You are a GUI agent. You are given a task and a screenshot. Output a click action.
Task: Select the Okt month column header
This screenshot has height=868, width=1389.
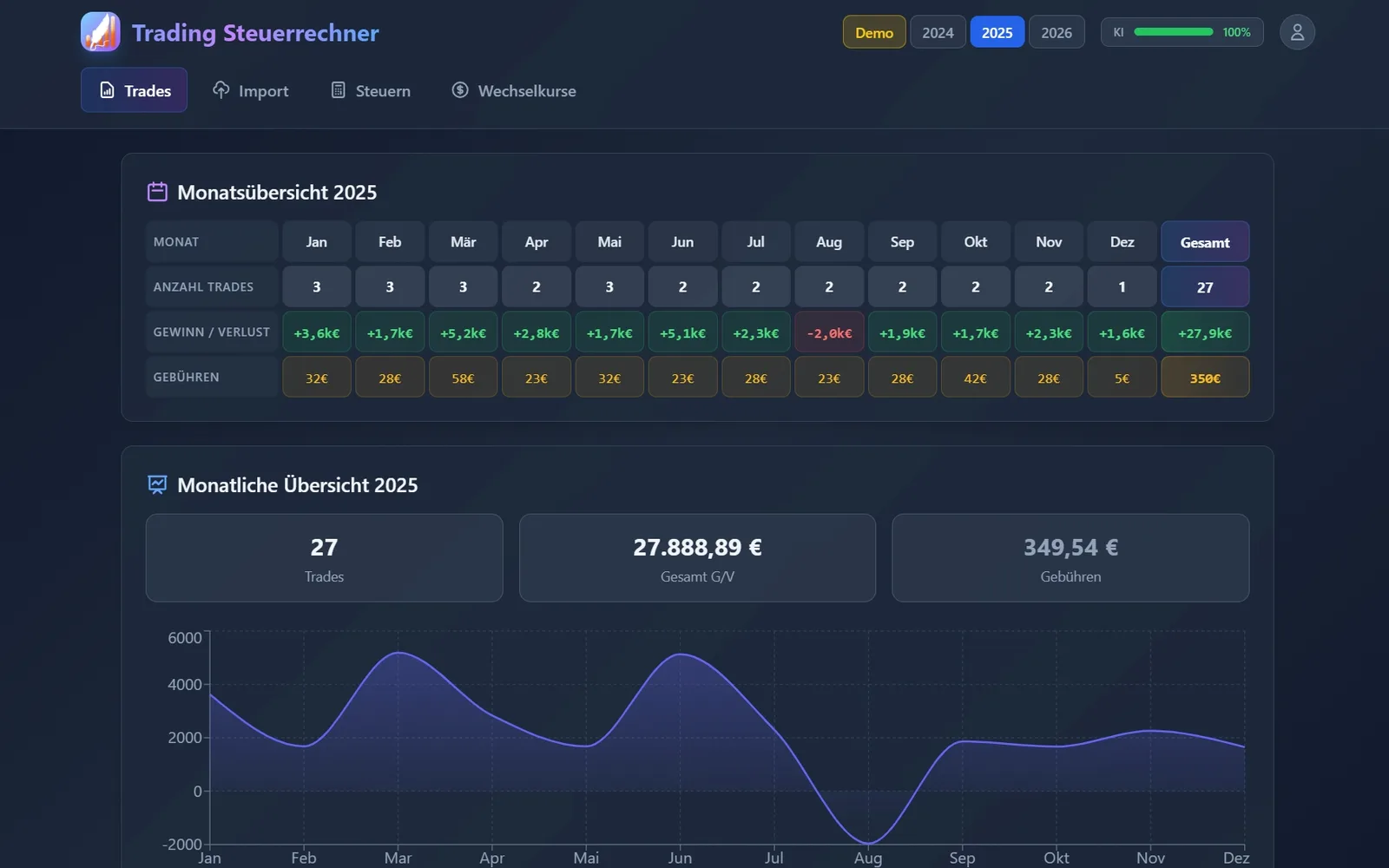tap(976, 241)
